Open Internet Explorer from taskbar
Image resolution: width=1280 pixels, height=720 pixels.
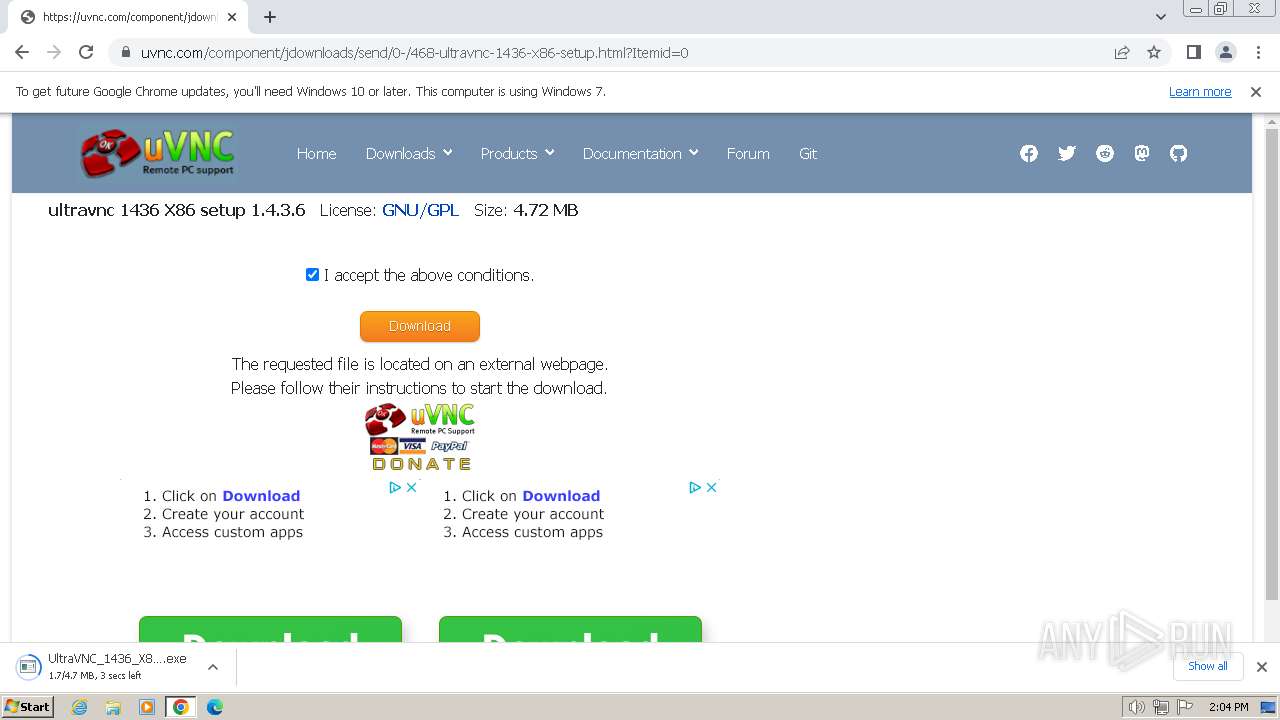point(80,707)
